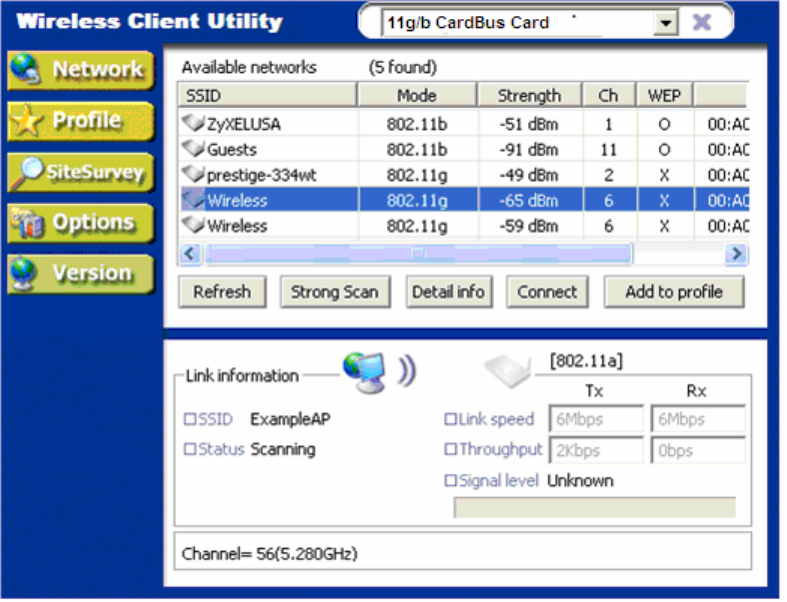Click the Signal level label square marker
Viewport: 787px width, 602px height.
pyautogui.click(x=450, y=481)
